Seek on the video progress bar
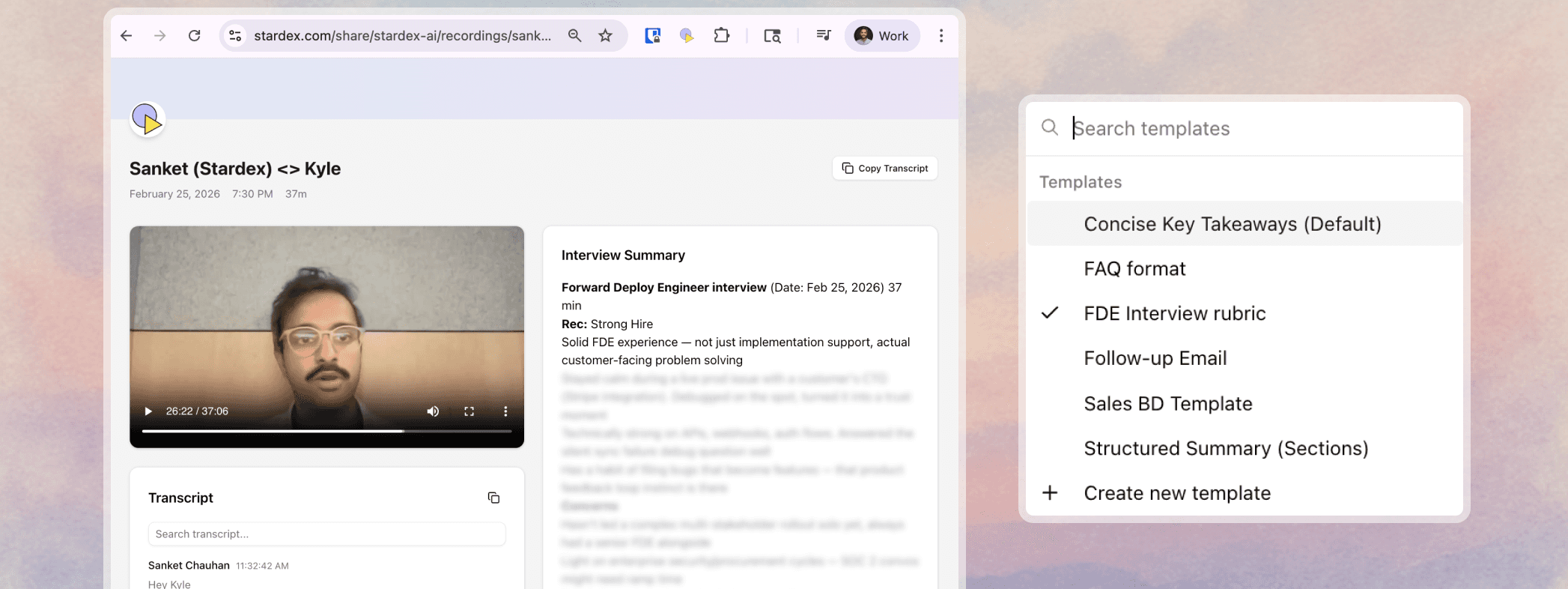The width and height of the screenshot is (1568, 589). 326,431
